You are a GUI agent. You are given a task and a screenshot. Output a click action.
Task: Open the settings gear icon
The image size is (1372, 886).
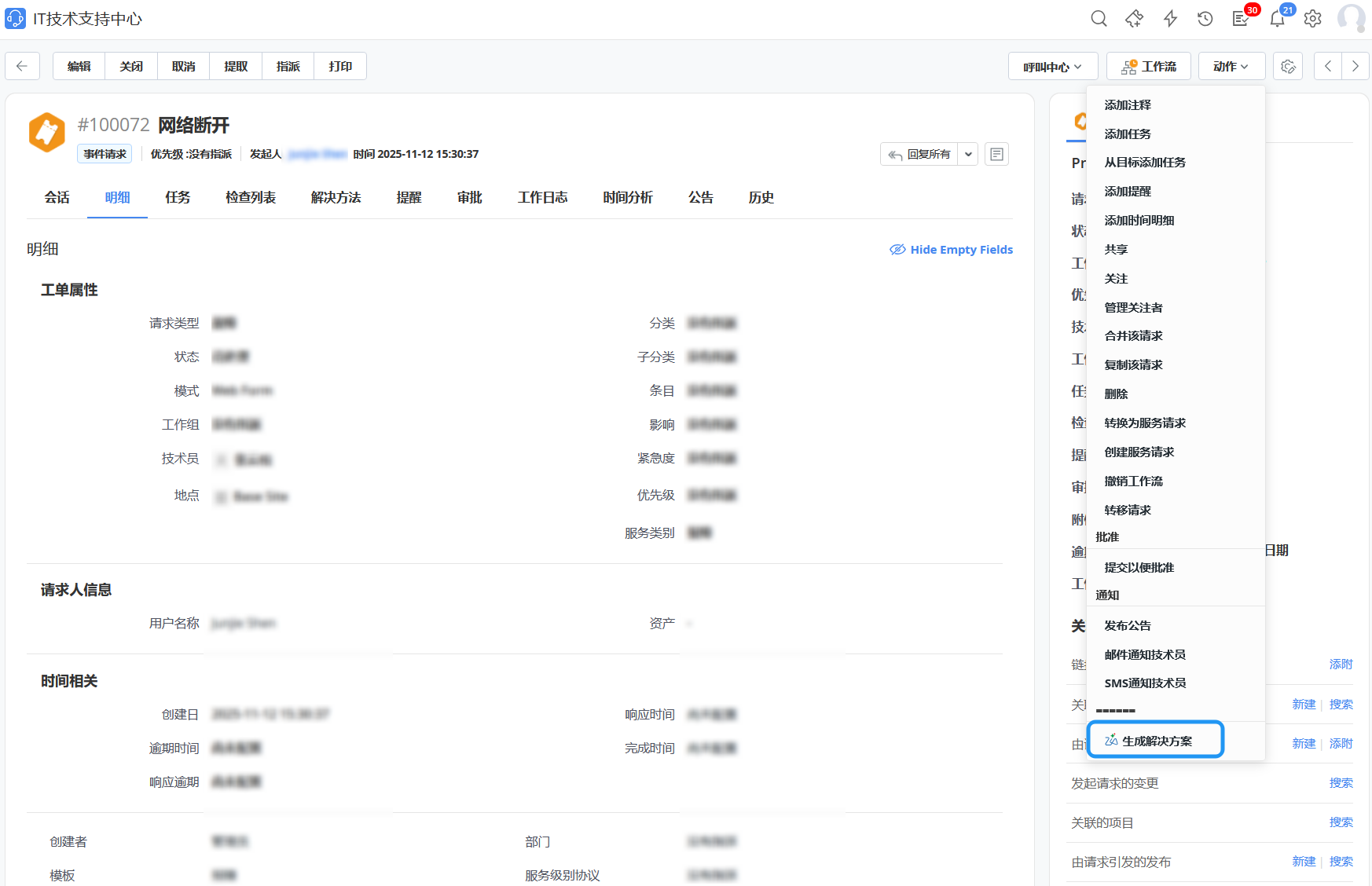(1312, 19)
